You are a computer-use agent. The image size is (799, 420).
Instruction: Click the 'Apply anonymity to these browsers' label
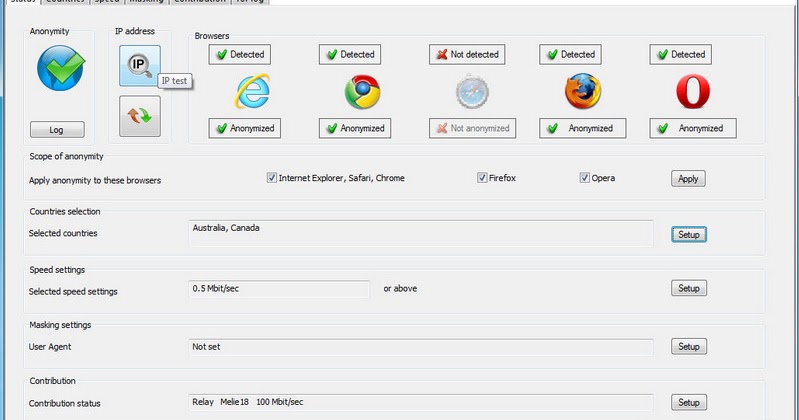[x=95, y=180]
